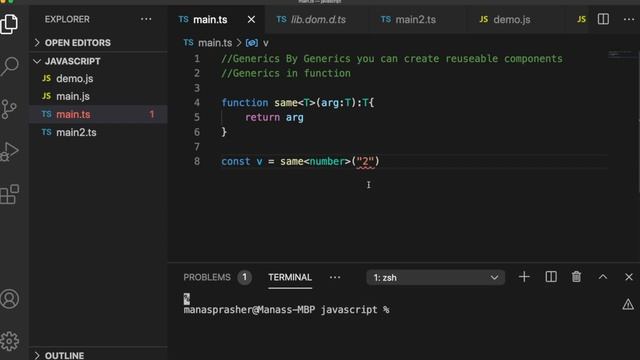The width and height of the screenshot is (640, 360).
Task: Click the line 8 number in gutter
Action: point(197,161)
